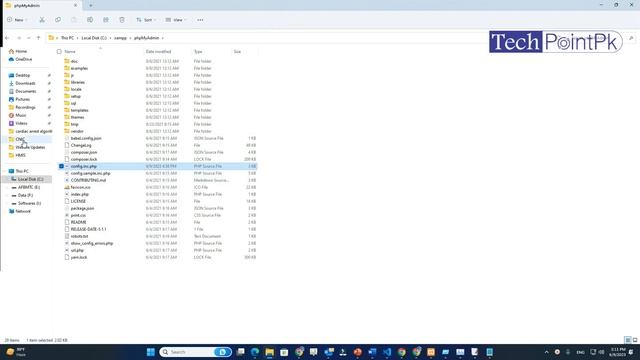Select the templates folder
Image resolution: width=640 pixels, height=360 pixels.
(79, 110)
